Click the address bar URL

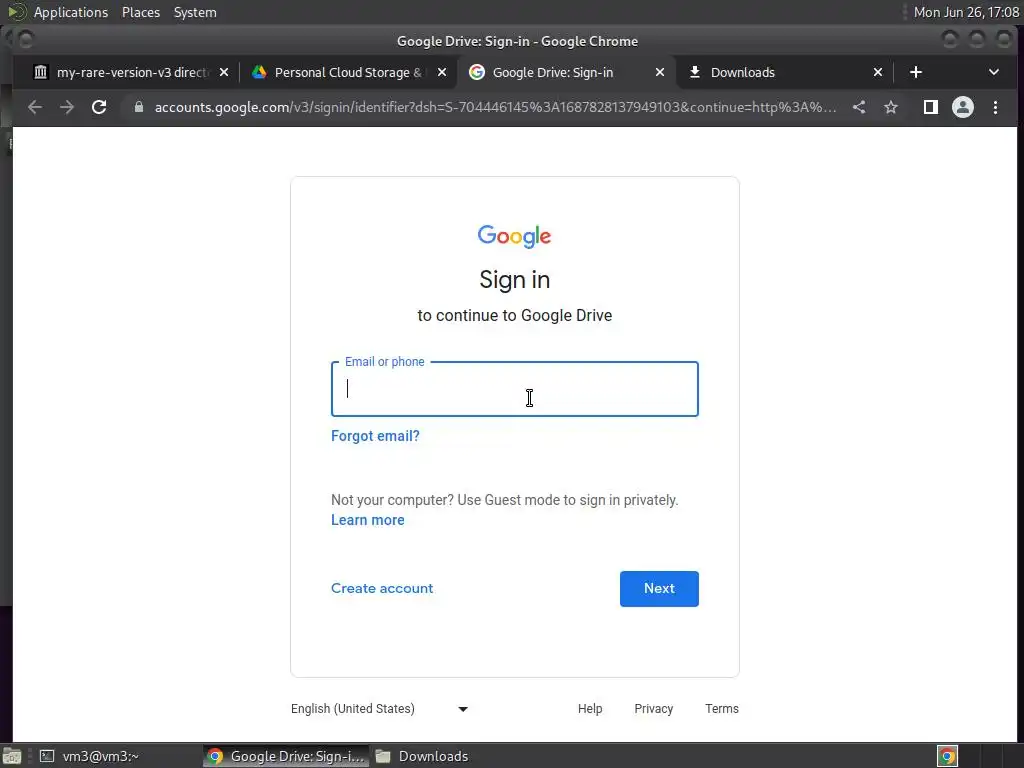coord(495,107)
